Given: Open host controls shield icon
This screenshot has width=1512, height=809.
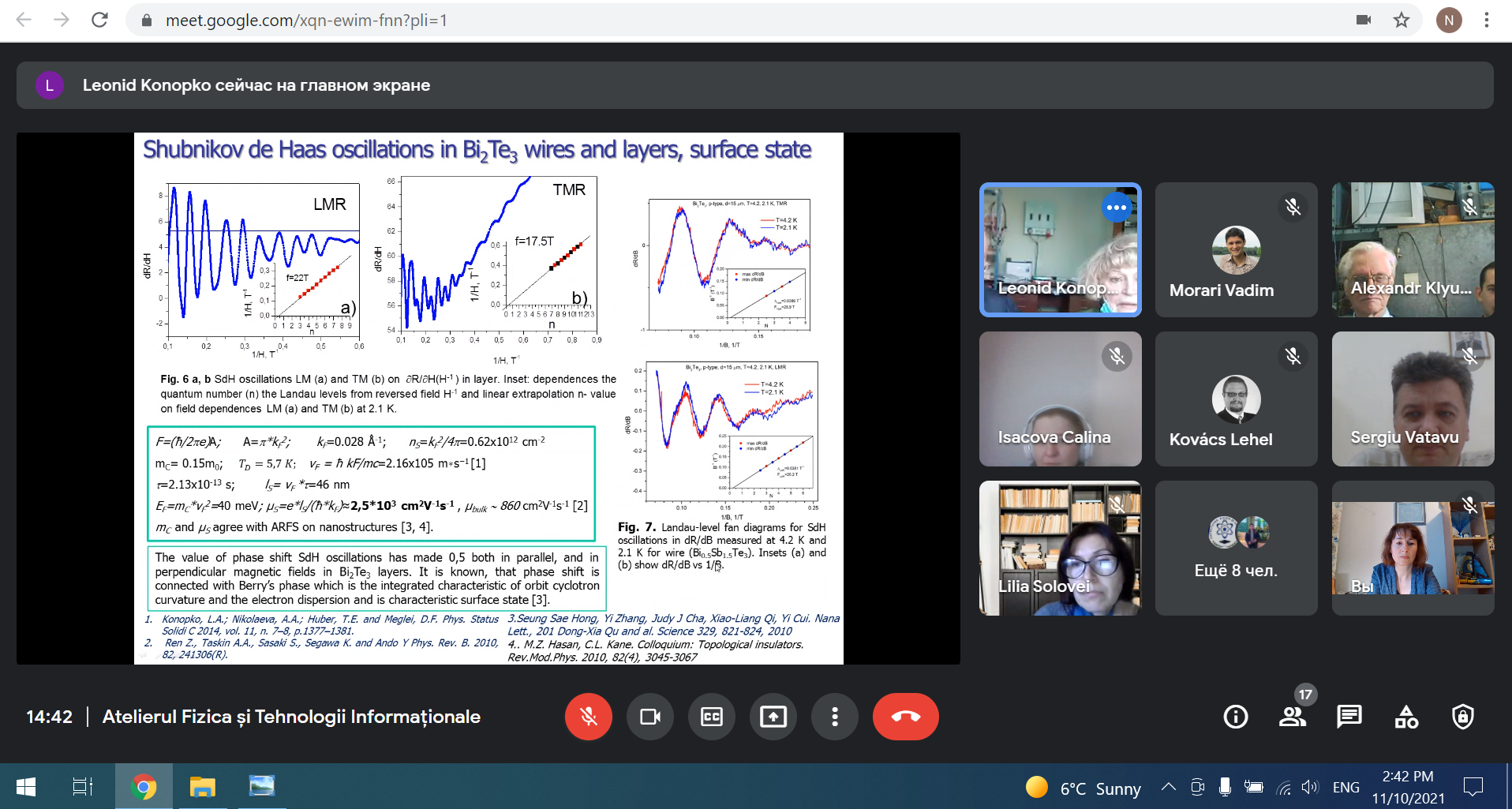Looking at the screenshot, I should 1462,717.
